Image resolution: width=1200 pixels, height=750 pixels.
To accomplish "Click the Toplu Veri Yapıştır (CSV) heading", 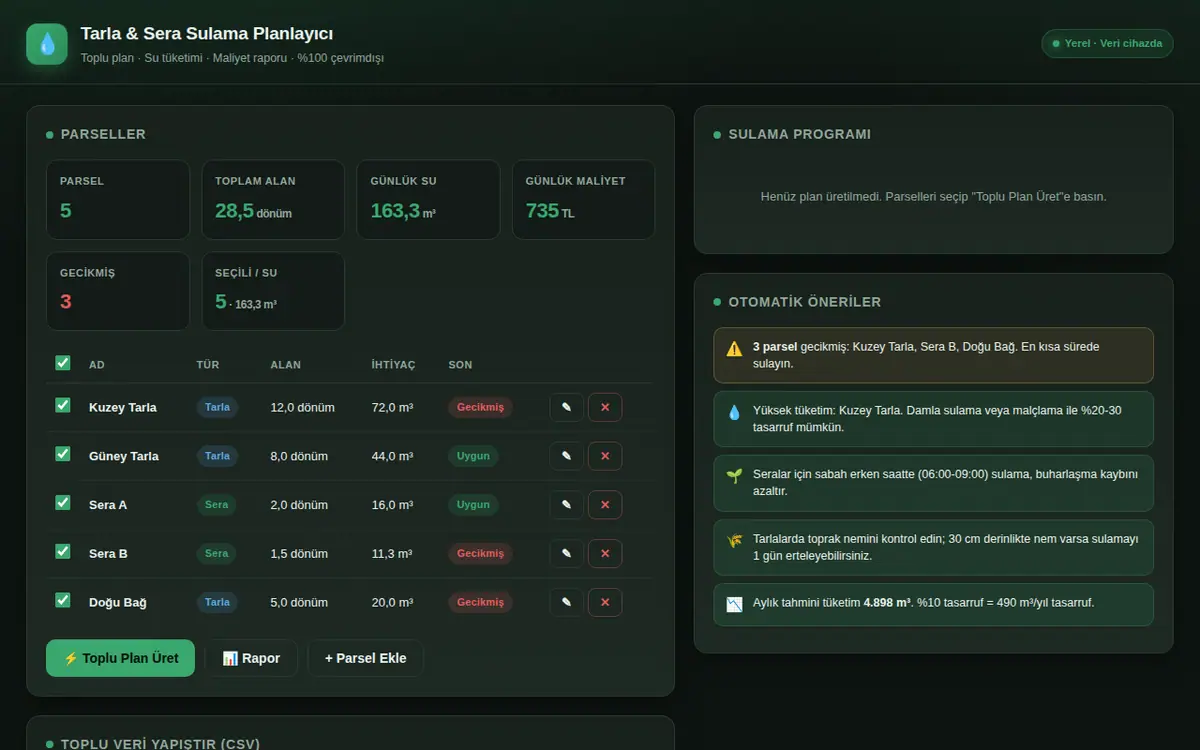I will 161,744.
